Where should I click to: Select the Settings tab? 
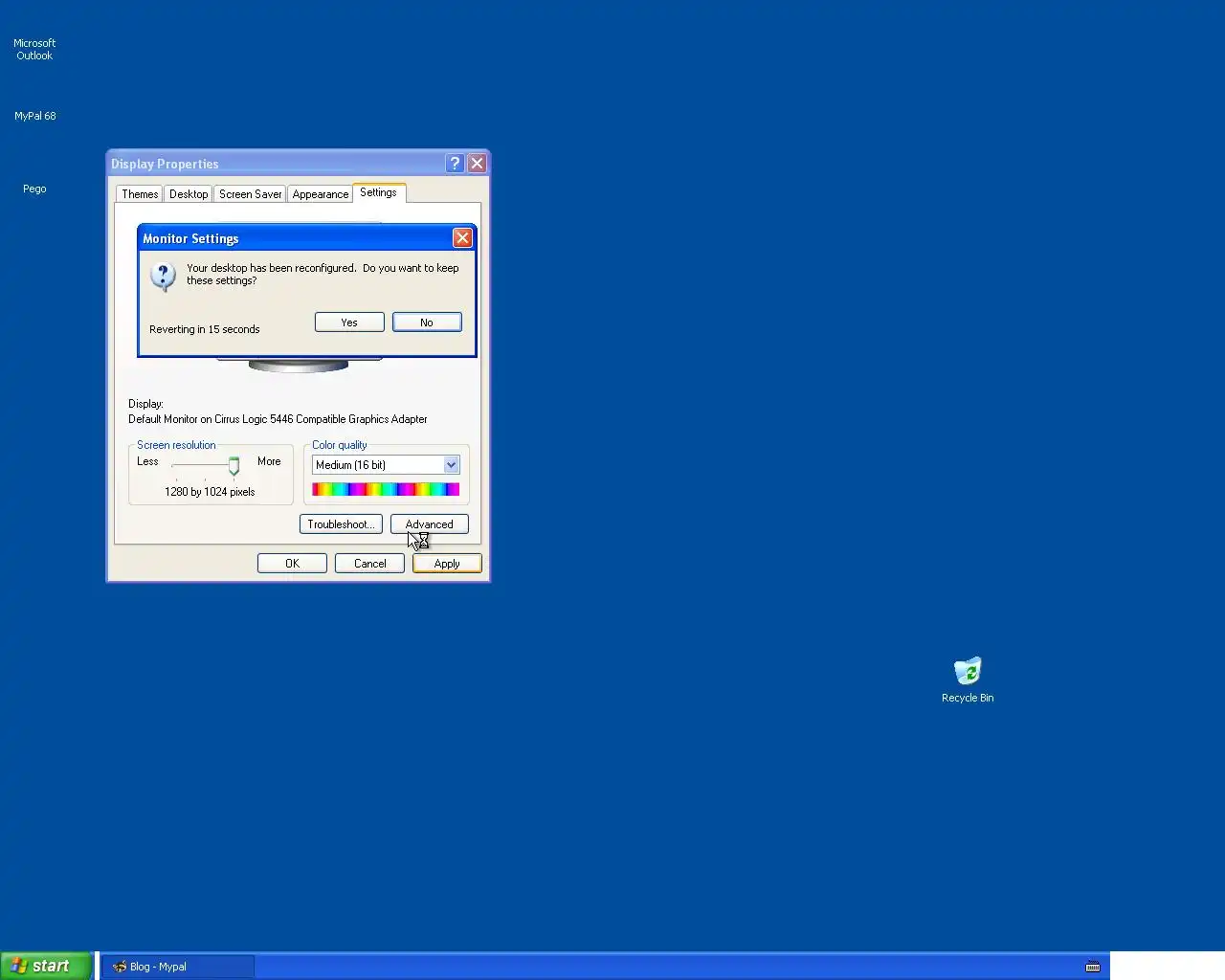tap(379, 192)
